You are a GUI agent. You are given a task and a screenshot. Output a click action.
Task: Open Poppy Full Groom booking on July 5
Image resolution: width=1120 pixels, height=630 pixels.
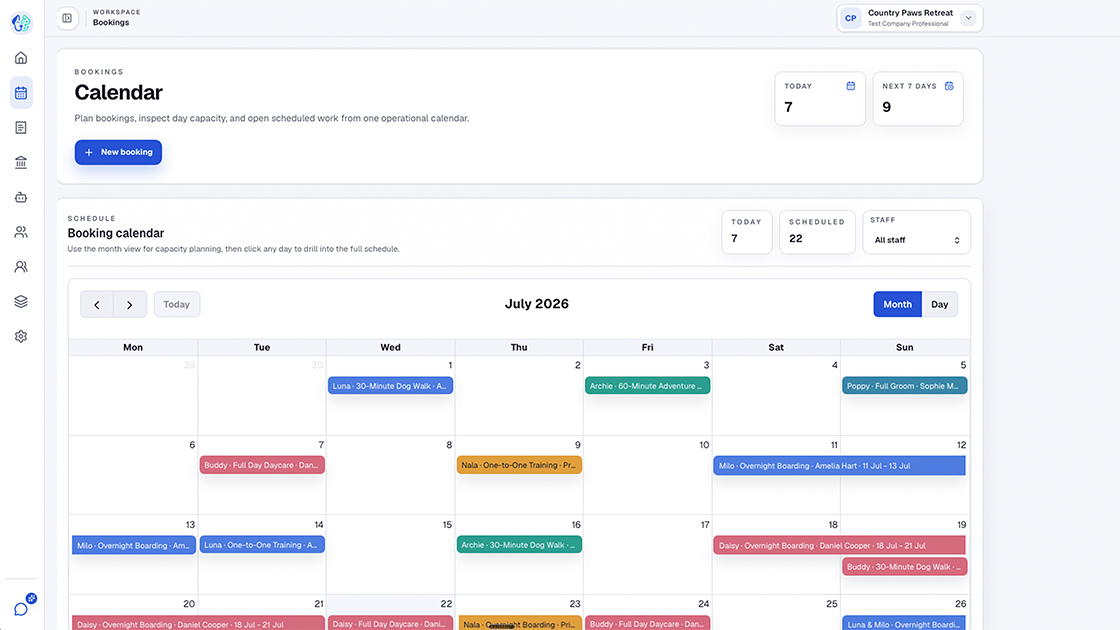coord(904,386)
